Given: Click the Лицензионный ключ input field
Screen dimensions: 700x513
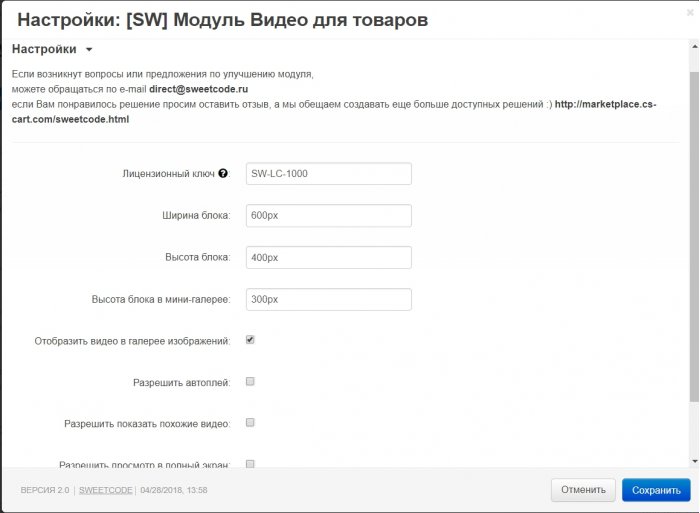Looking at the screenshot, I should click(x=329, y=174).
